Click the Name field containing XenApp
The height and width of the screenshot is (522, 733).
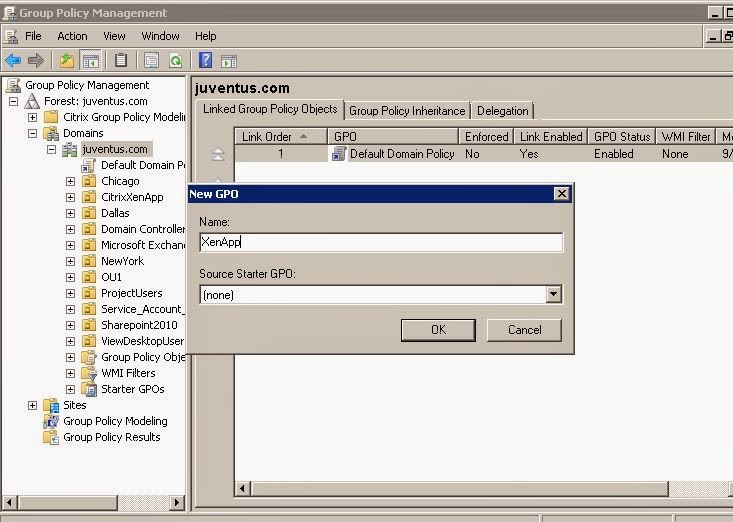click(381, 242)
